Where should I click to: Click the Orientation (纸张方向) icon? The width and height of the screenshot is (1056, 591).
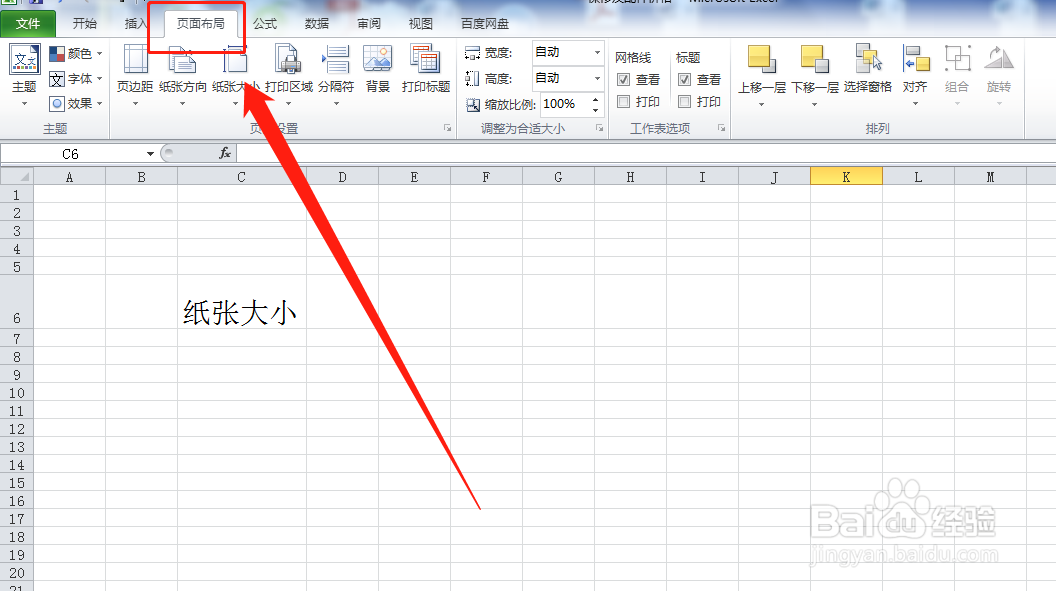tap(182, 59)
